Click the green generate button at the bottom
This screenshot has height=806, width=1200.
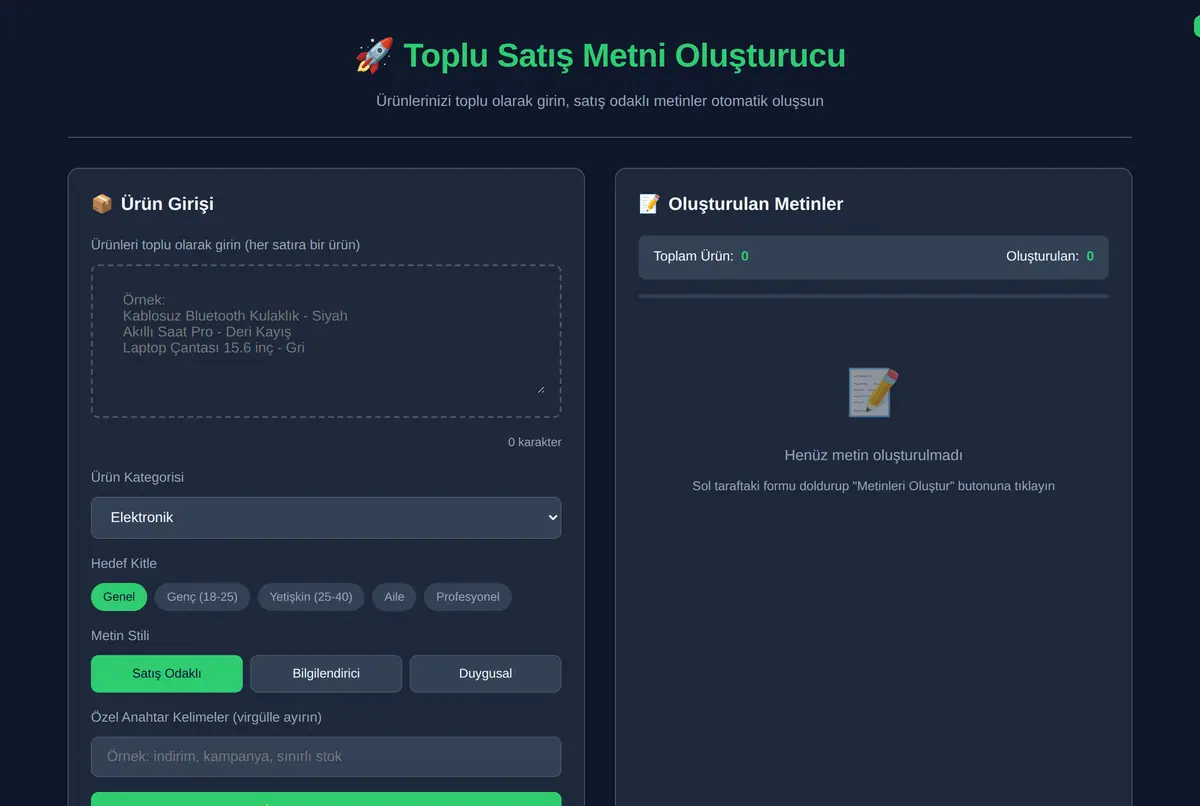tap(326, 799)
